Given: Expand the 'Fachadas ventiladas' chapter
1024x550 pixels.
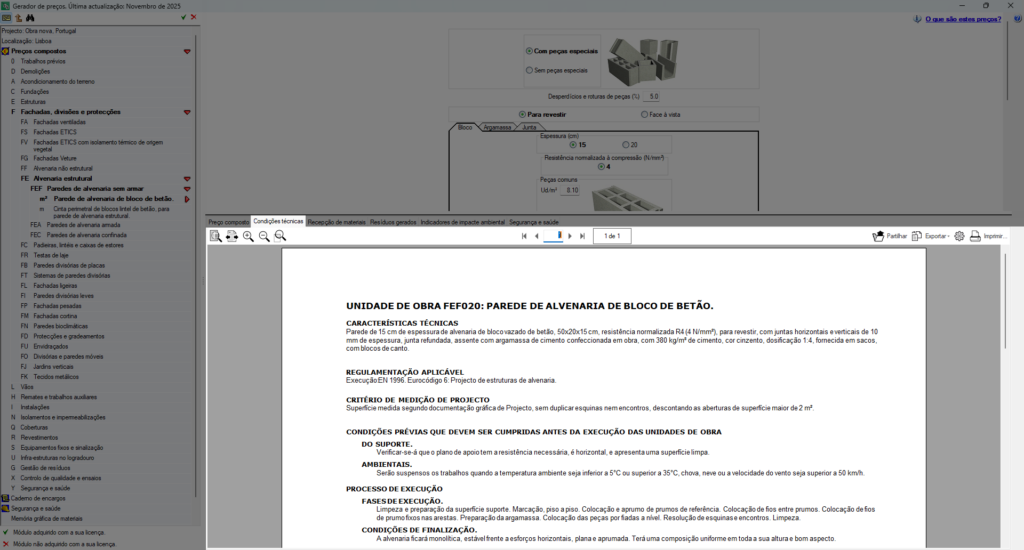Looking at the screenshot, I should 59,122.
